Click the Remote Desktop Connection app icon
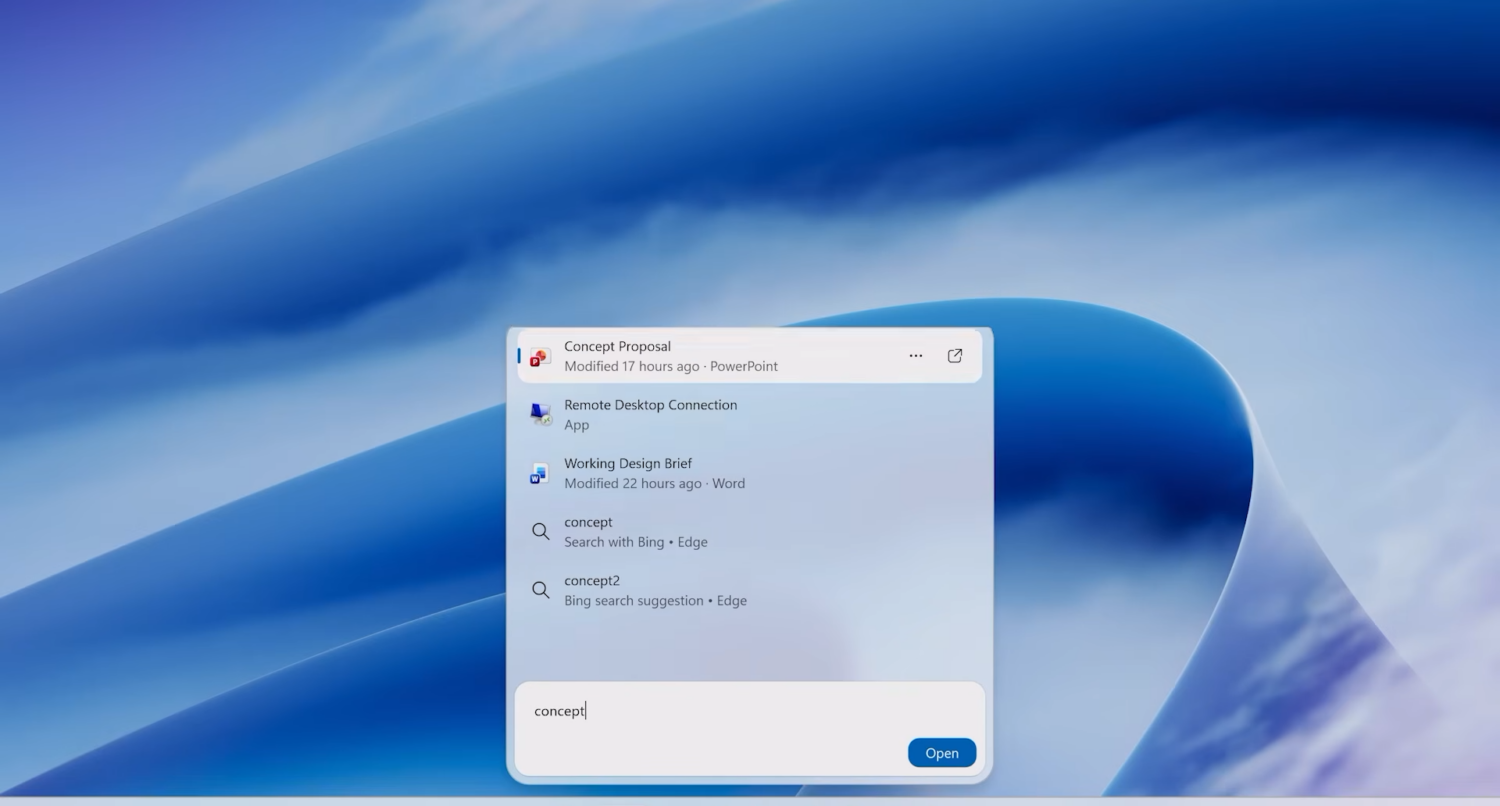The height and width of the screenshot is (806, 1500). click(540, 414)
